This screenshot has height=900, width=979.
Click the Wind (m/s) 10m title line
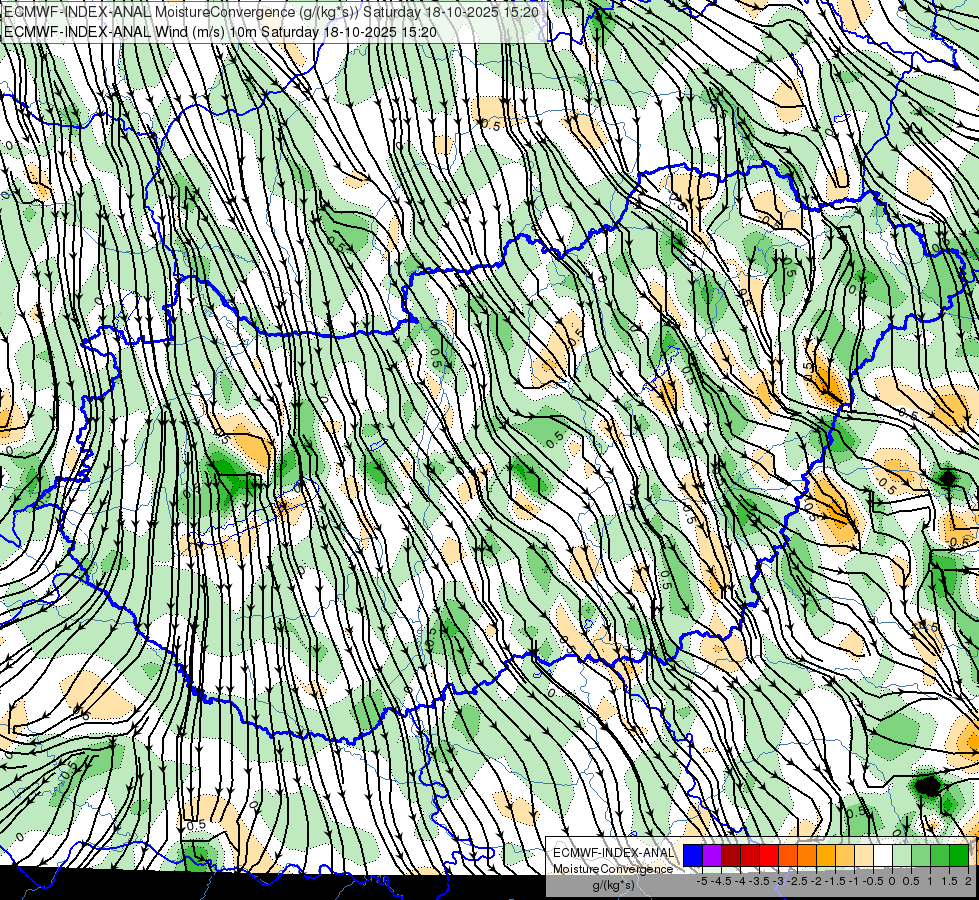(x=220, y=31)
